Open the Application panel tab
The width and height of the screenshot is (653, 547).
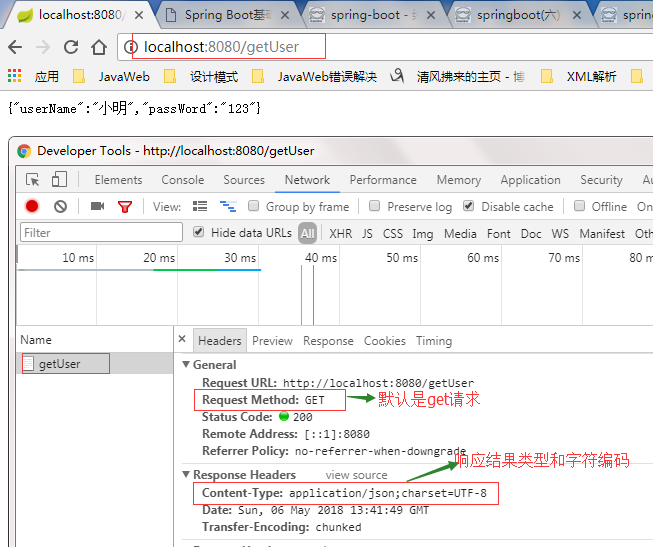tap(530, 180)
